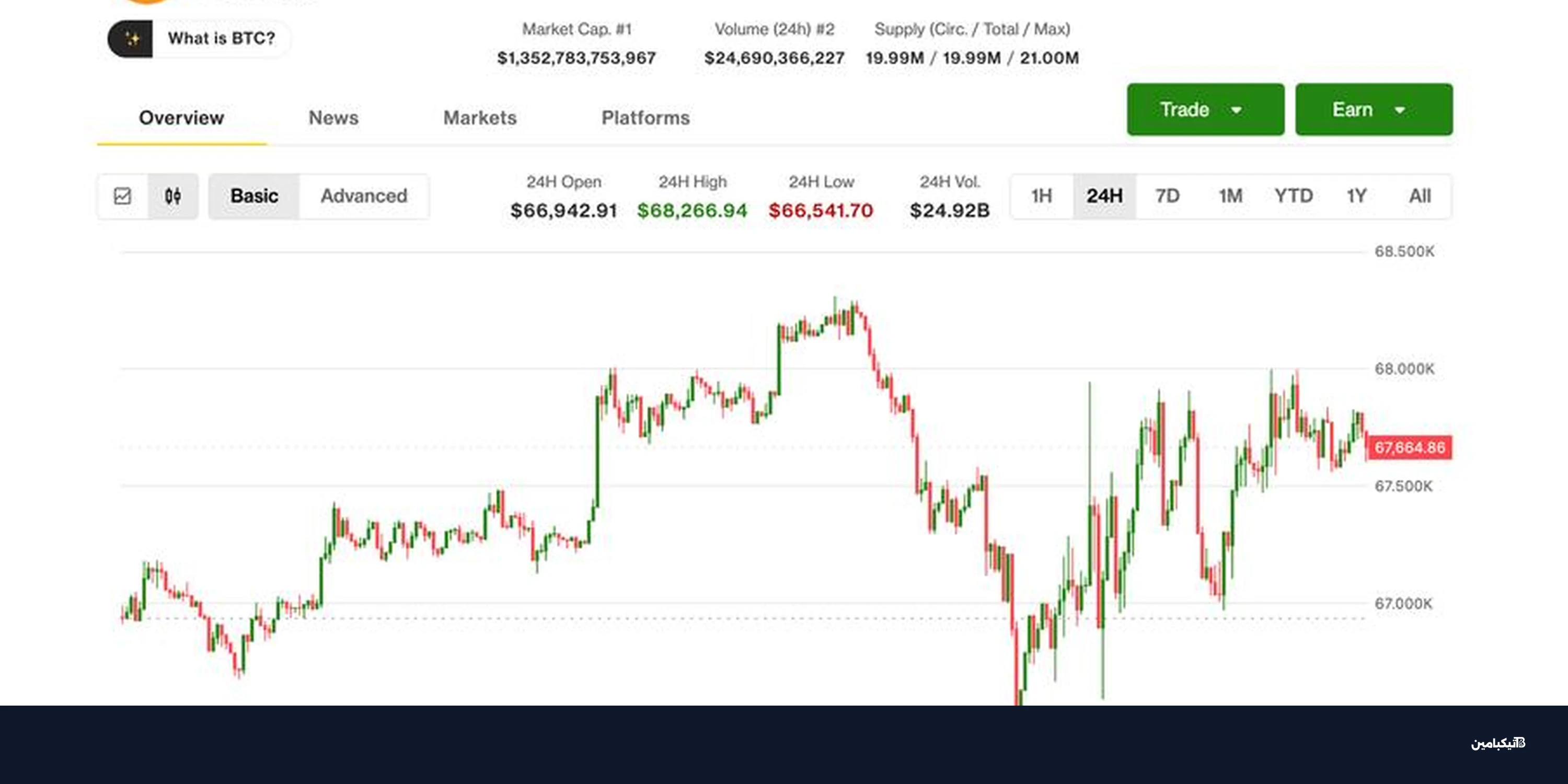This screenshot has height=784, width=1568.
Task: Switch to candlestick chart display icon
Action: click(x=174, y=196)
